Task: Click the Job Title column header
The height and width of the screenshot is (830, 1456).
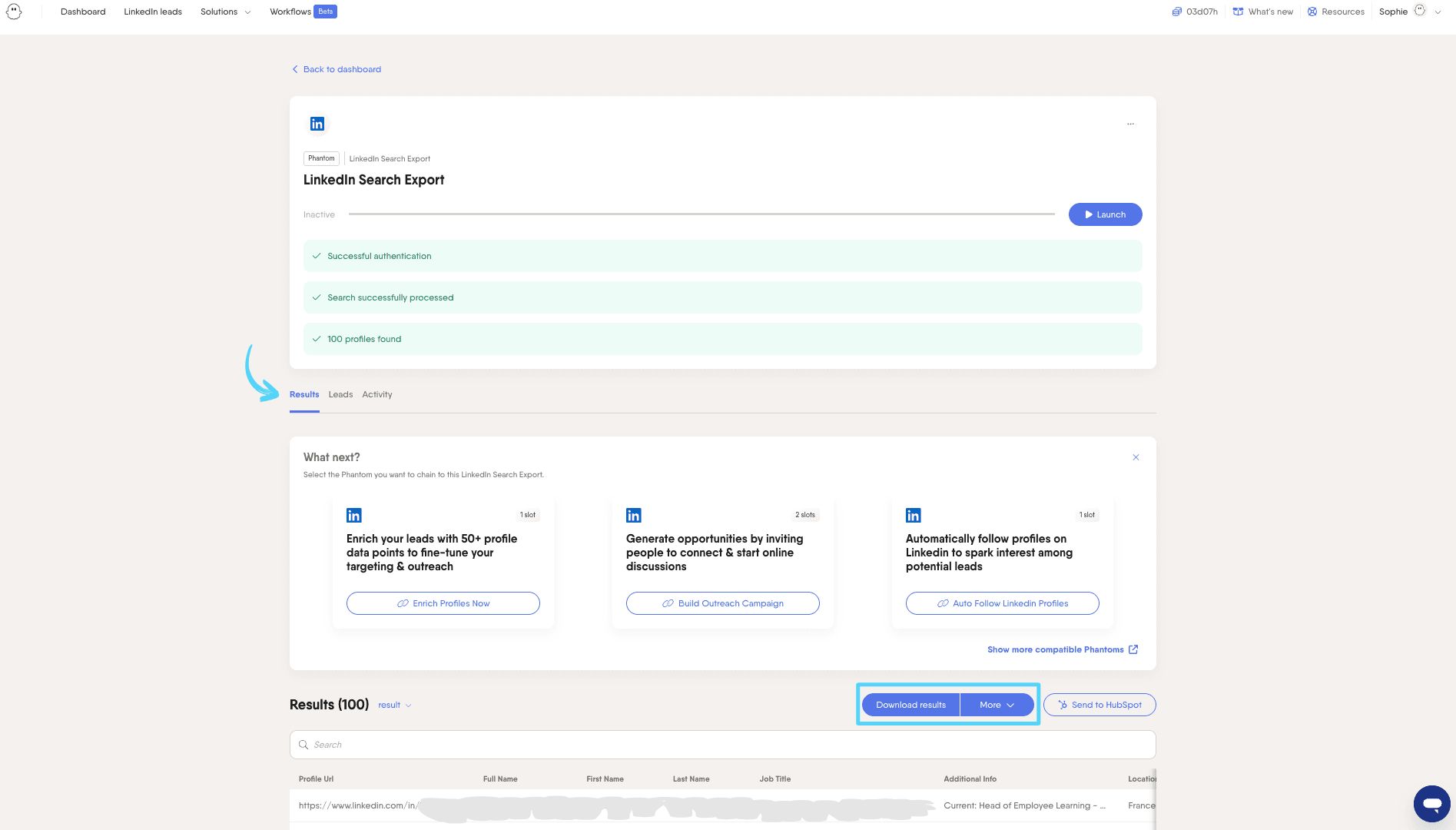Action: [x=774, y=779]
